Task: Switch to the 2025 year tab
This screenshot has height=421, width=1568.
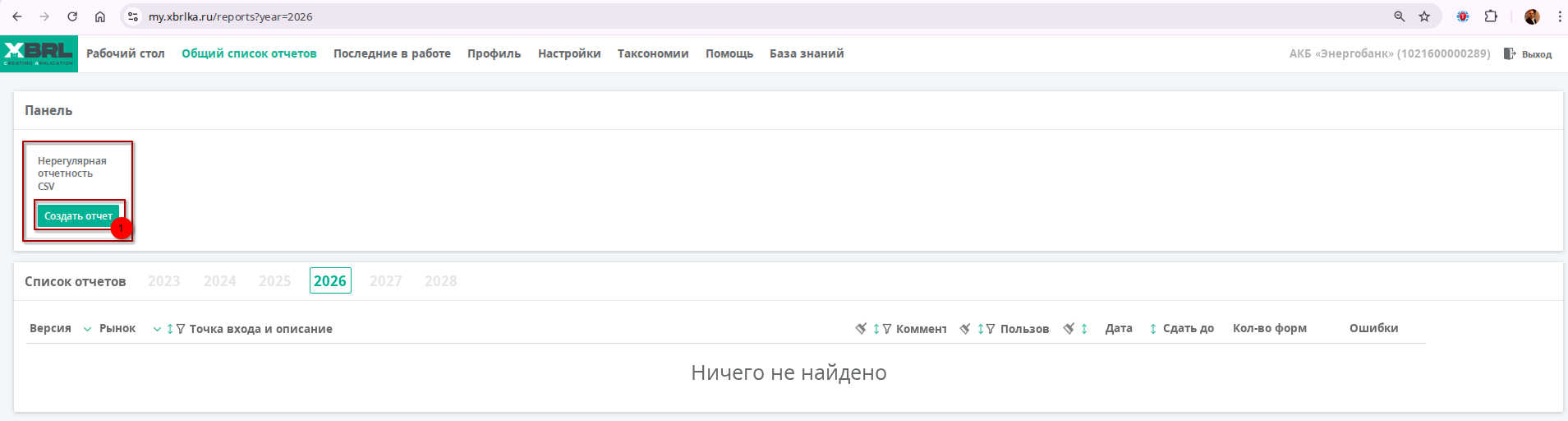Action: pyautogui.click(x=274, y=281)
